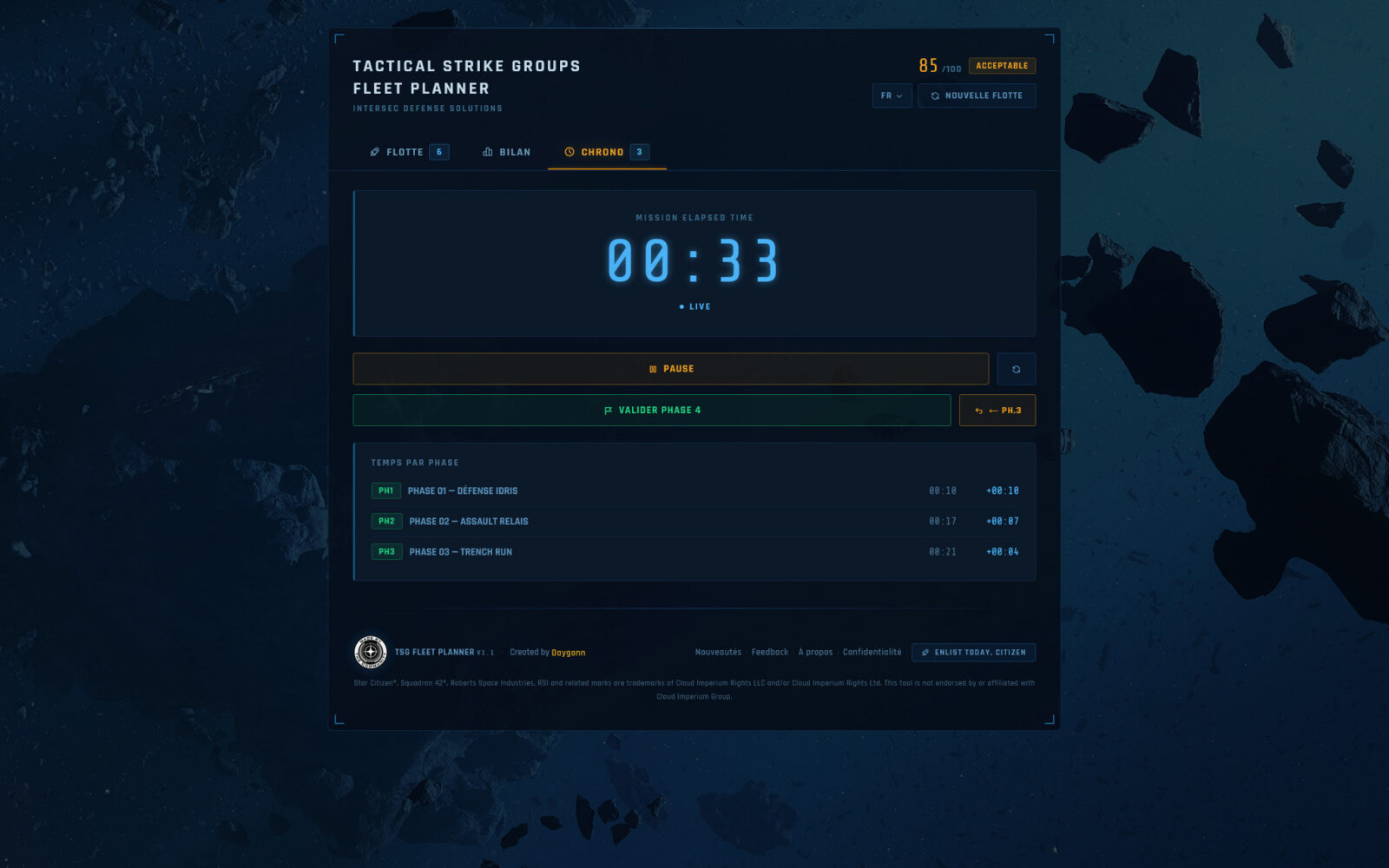Select Phase 02 – Assault Relais row text
The width and height of the screenshot is (1389, 868).
[469, 522]
